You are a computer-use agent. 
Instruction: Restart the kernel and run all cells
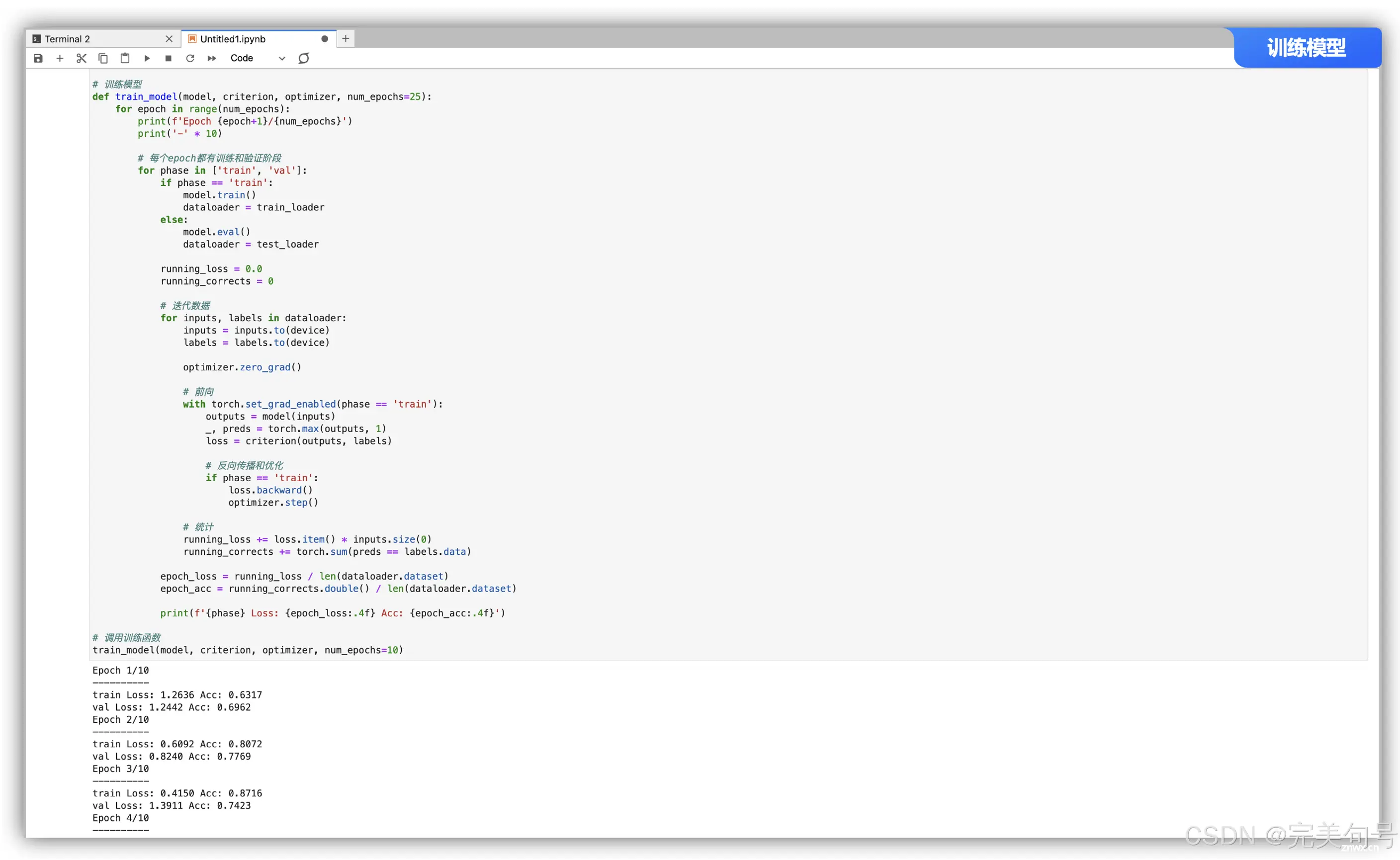[212, 58]
